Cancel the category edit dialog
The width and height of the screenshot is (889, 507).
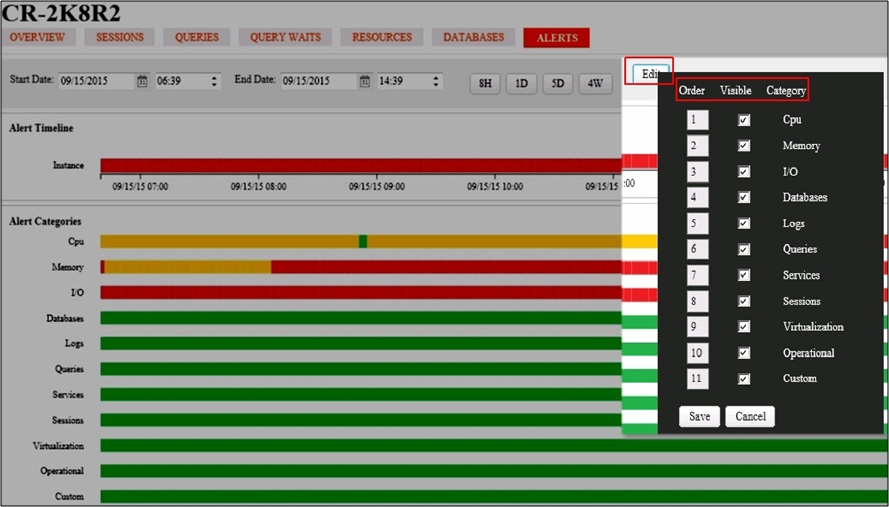[750, 416]
